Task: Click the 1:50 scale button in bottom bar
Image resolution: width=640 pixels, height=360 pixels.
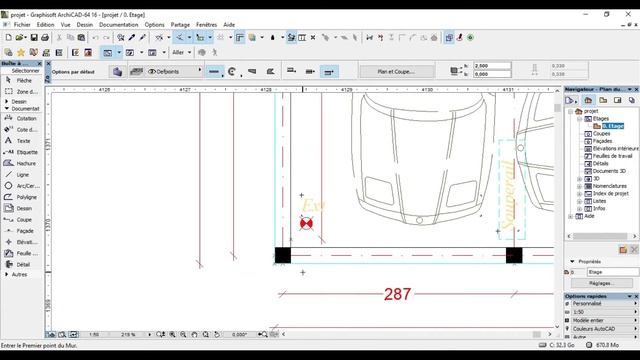Action: (x=94, y=334)
